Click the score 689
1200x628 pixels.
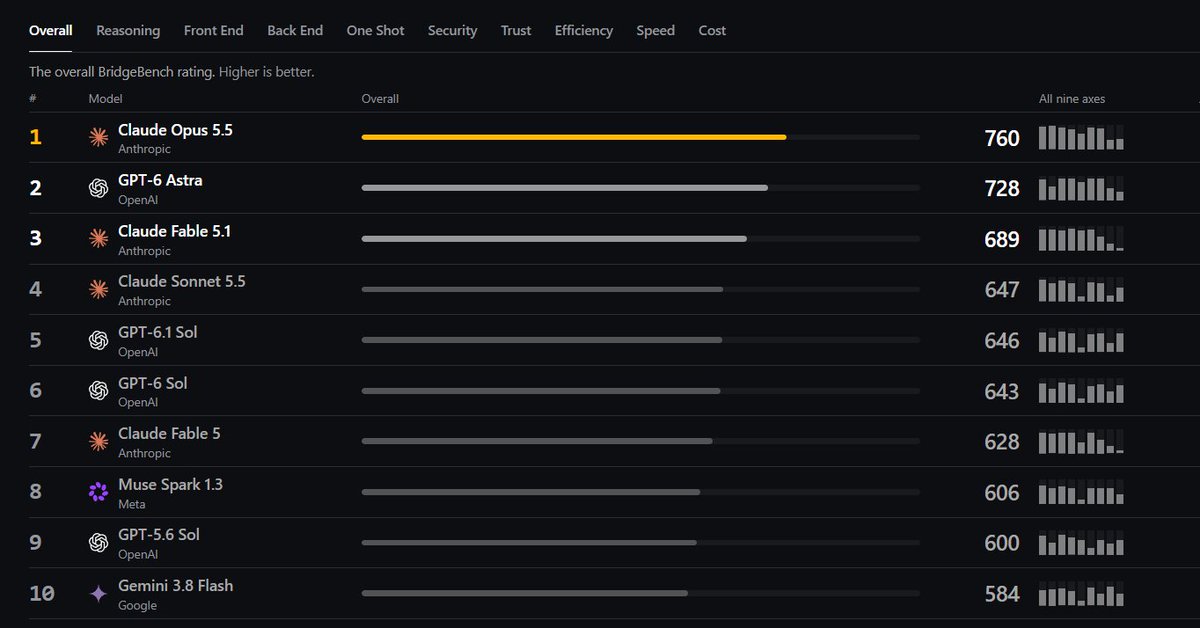click(x=1002, y=240)
